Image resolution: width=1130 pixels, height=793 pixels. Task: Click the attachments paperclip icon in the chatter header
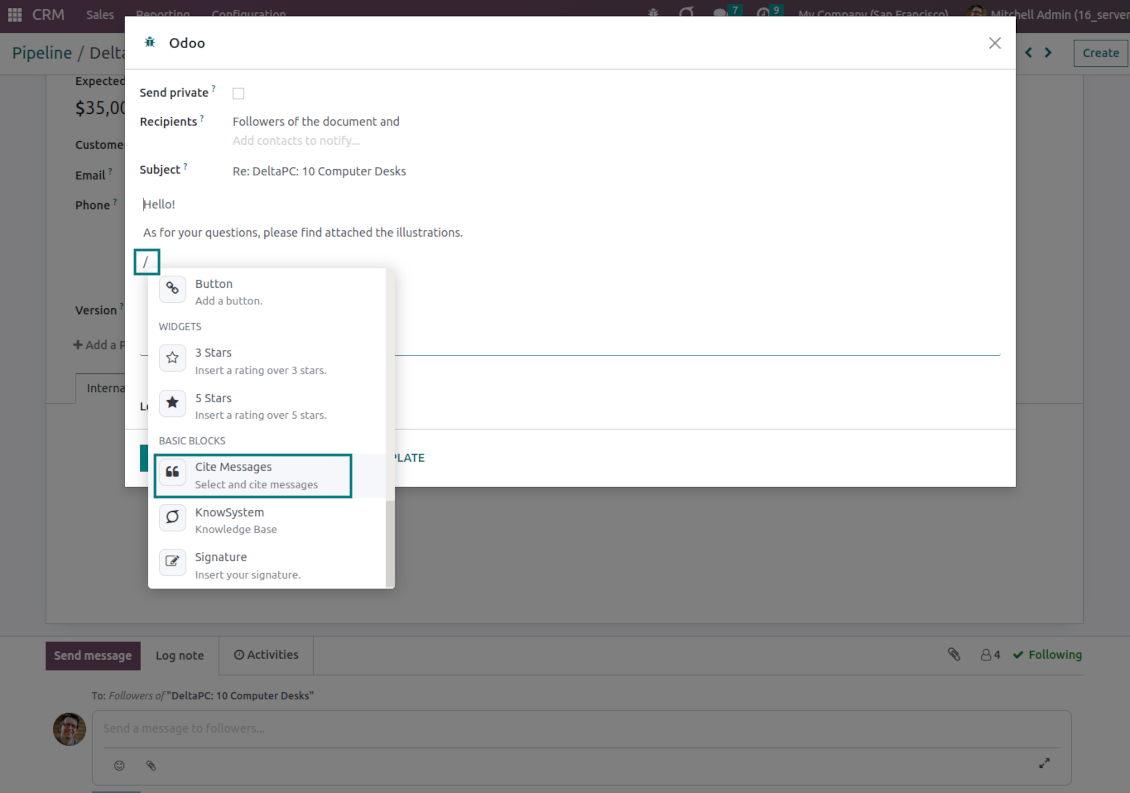click(x=953, y=655)
